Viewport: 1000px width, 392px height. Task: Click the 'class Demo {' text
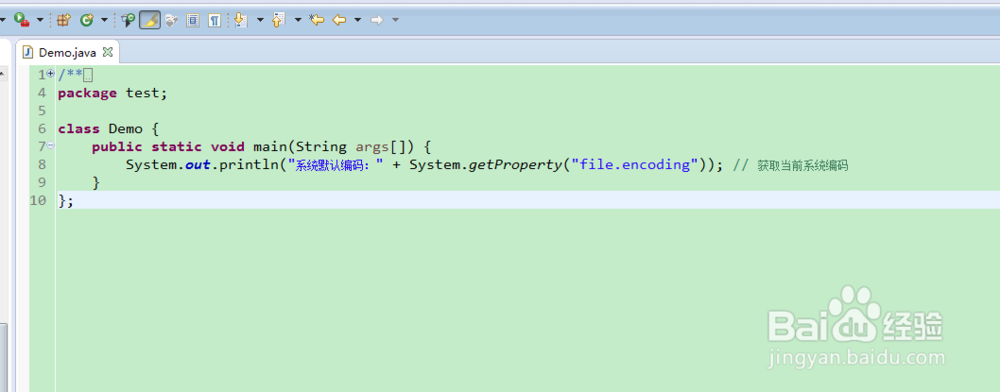(108, 129)
